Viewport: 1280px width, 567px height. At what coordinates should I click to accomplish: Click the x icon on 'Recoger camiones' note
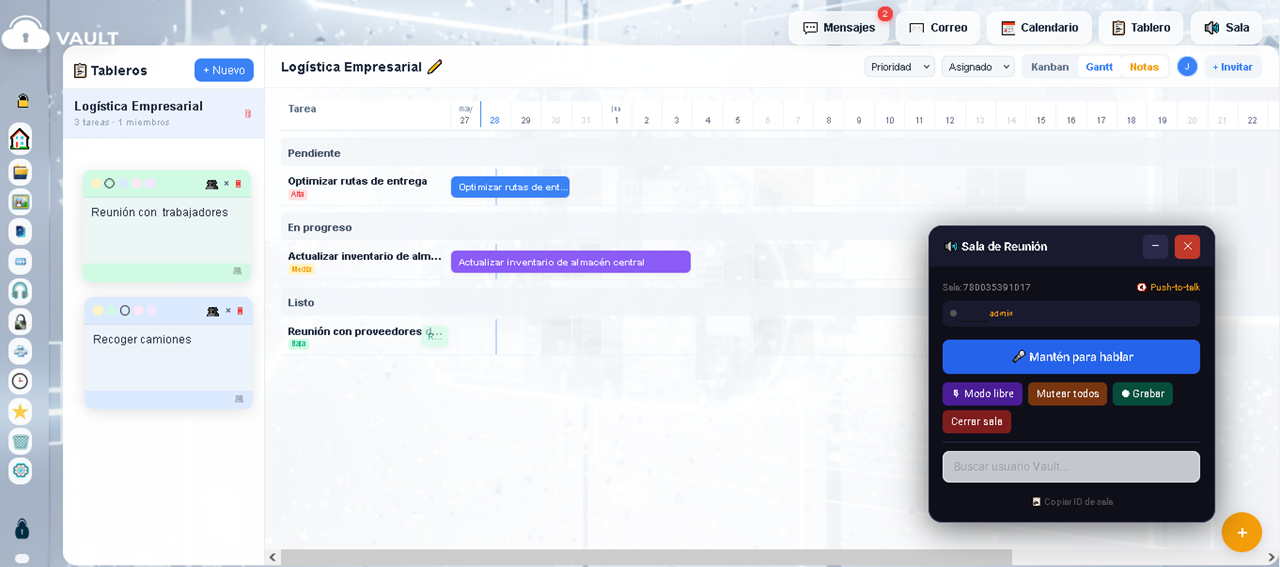(x=227, y=311)
